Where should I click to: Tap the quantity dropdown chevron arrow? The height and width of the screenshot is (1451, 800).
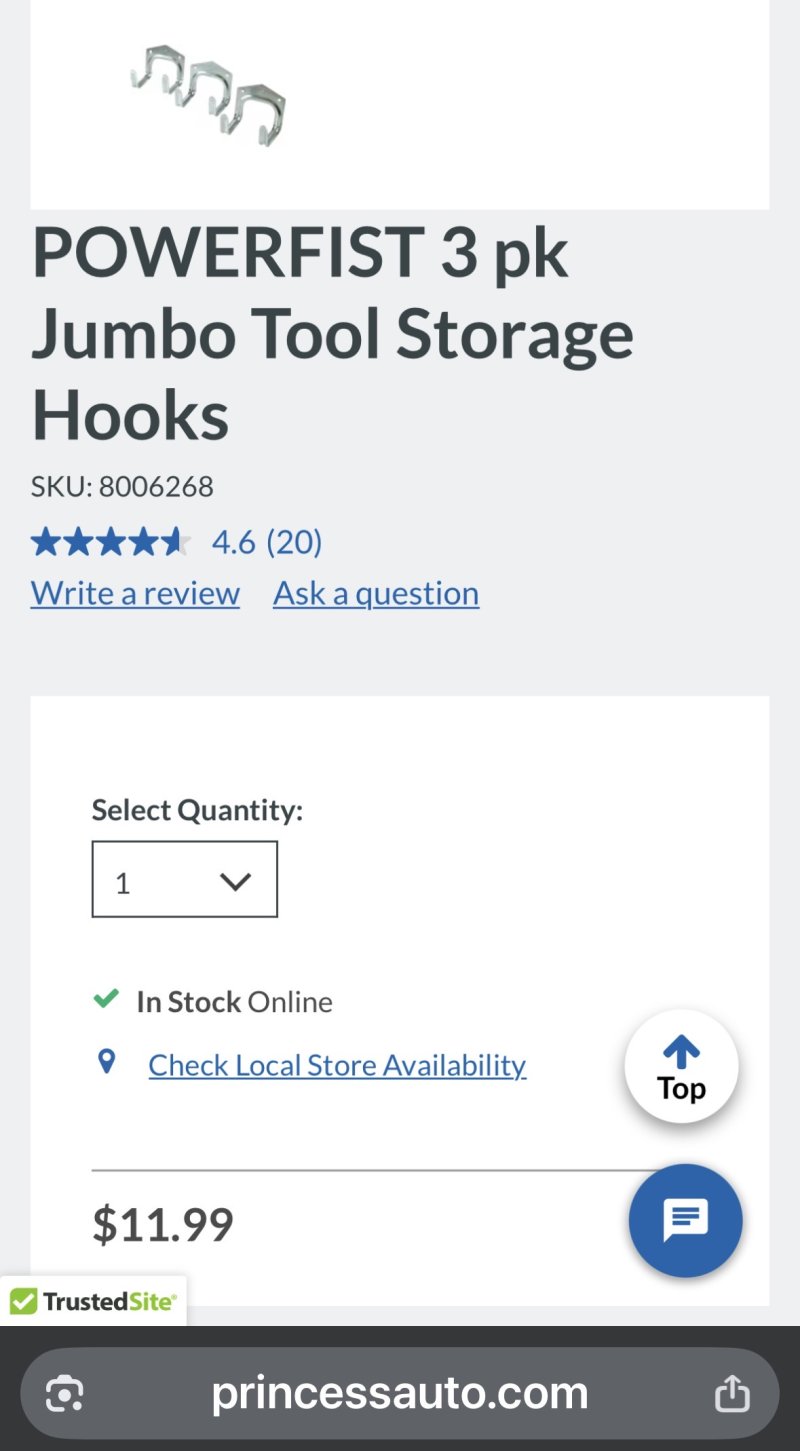235,881
